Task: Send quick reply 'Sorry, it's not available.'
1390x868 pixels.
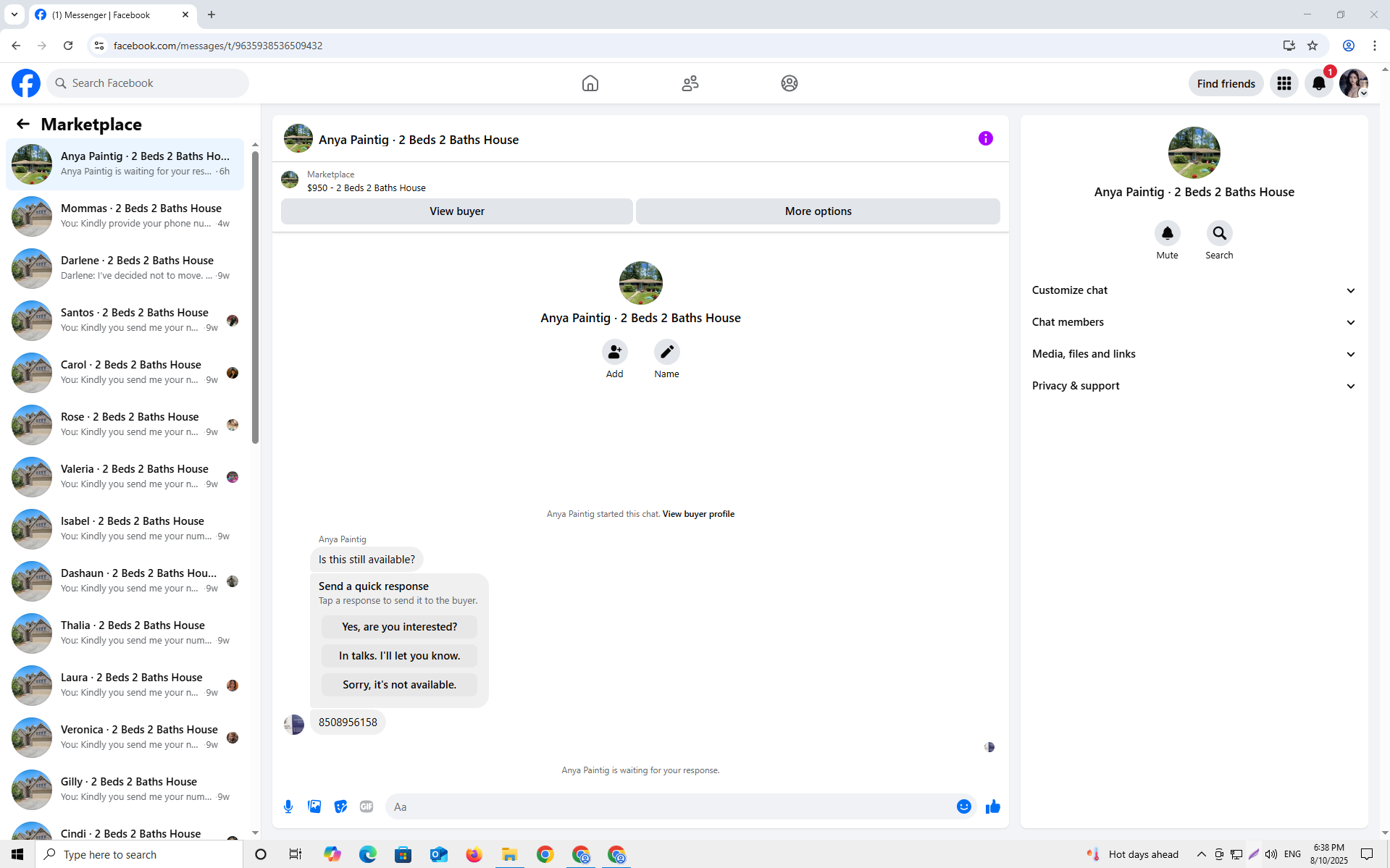Action: (x=399, y=685)
